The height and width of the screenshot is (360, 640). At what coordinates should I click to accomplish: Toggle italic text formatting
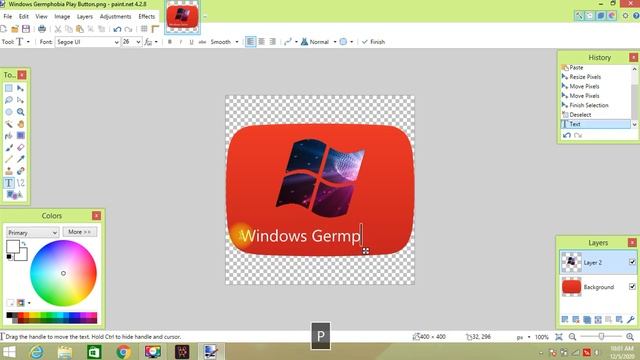coord(180,42)
